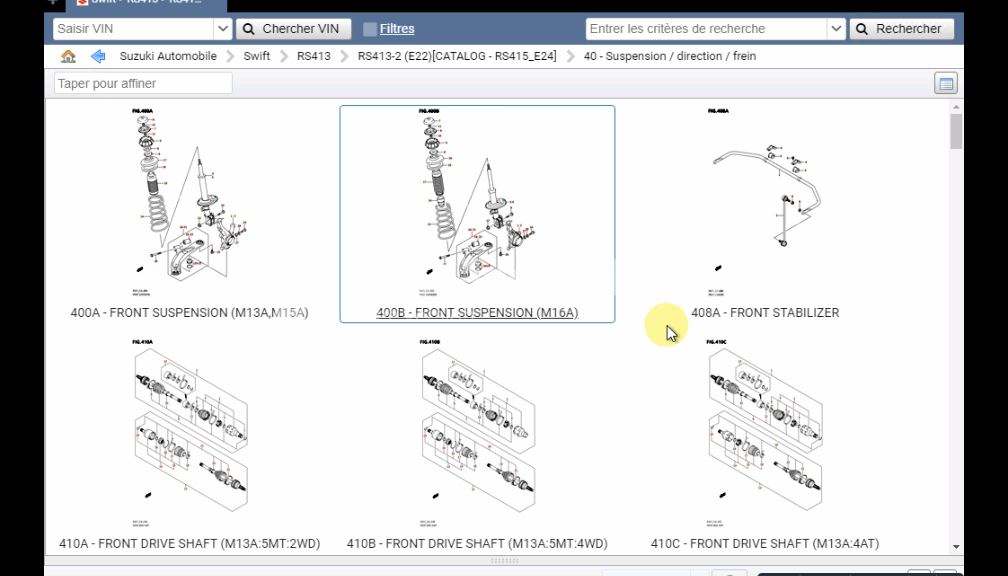This screenshot has width=1008, height=576.
Task: Click 410A - FRONT DRIVE SHAFT (M13A:5MT:2WD) label
Action: click(190, 544)
